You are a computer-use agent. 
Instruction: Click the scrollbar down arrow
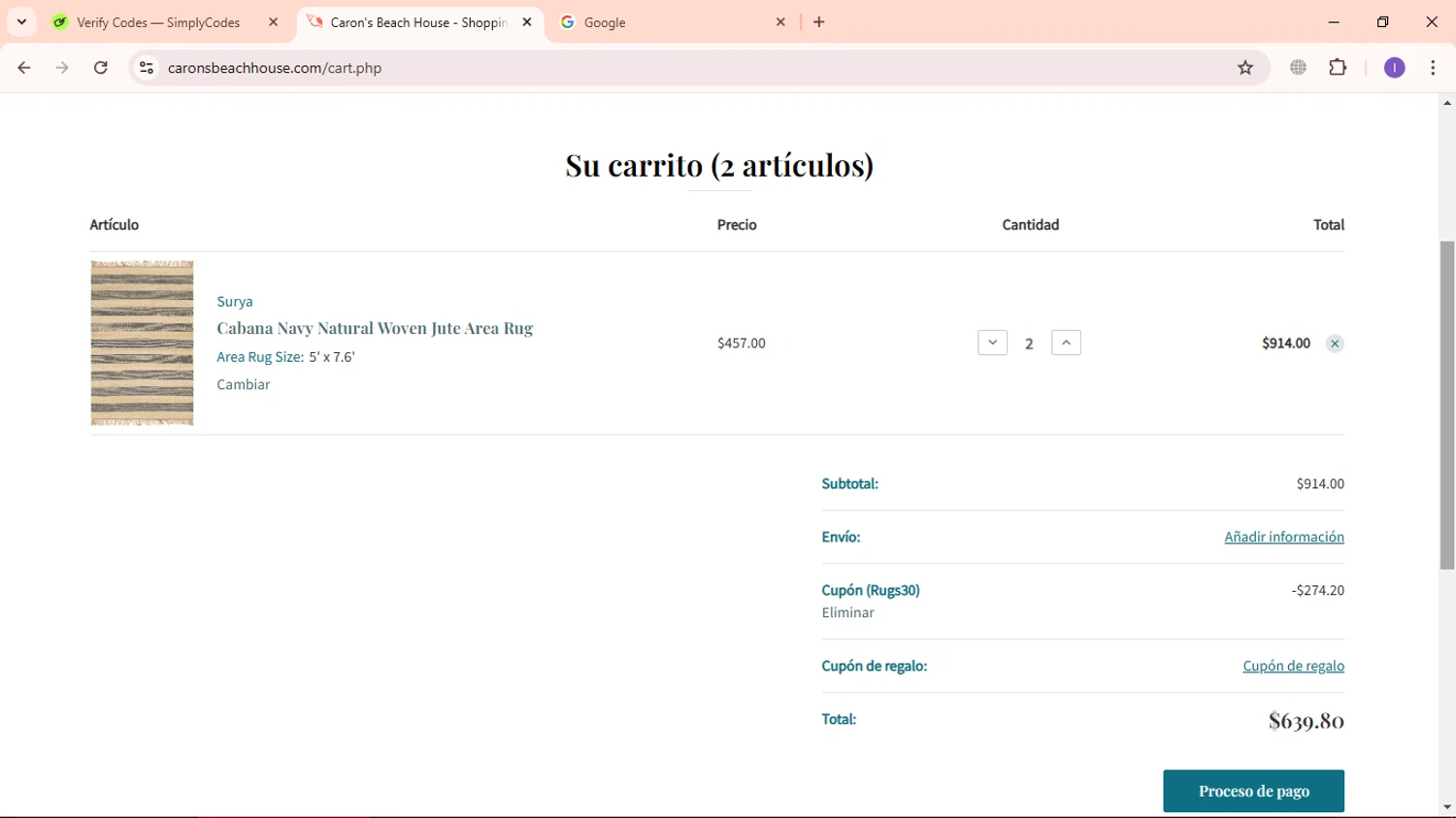point(1447,806)
